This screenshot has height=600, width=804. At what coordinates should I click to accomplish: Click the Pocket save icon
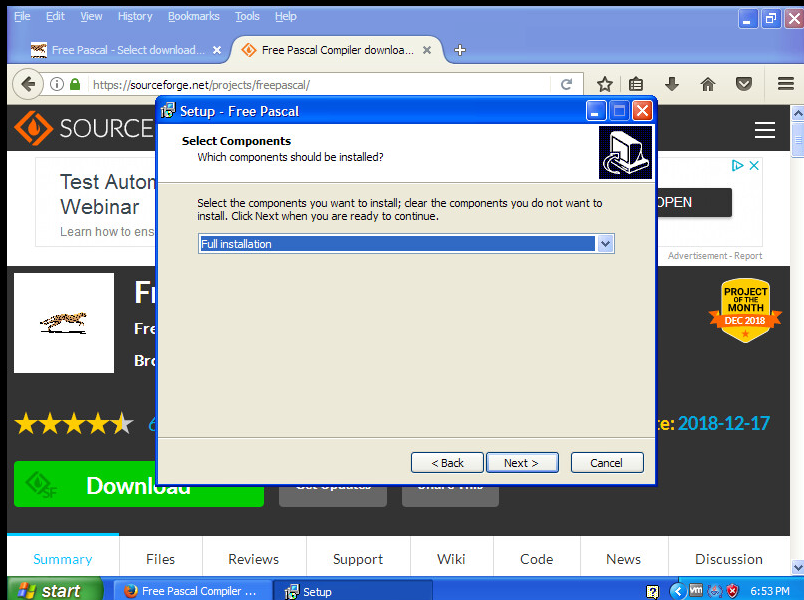click(x=743, y=84)
